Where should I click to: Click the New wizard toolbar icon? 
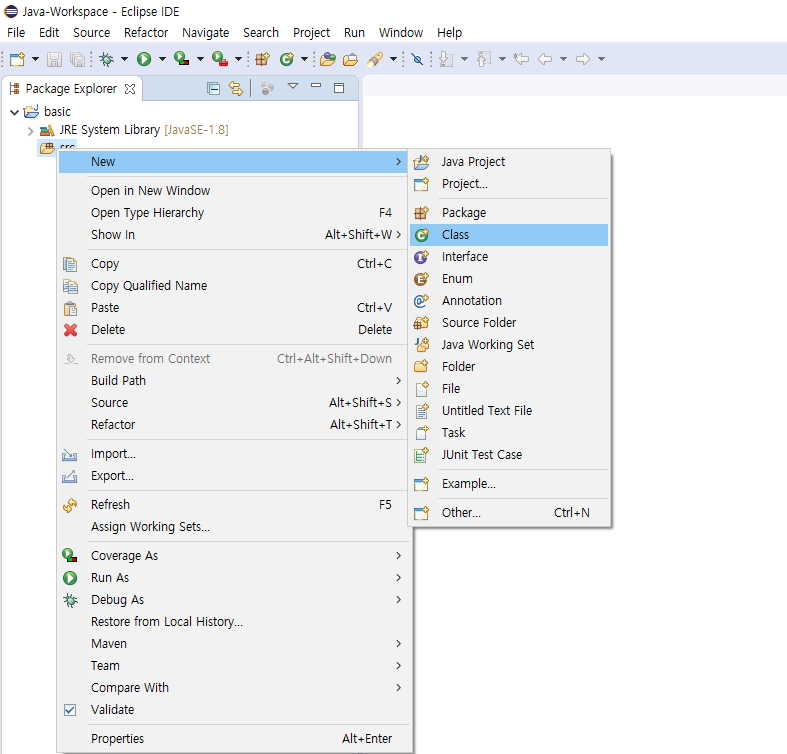[x=17, y=59]
